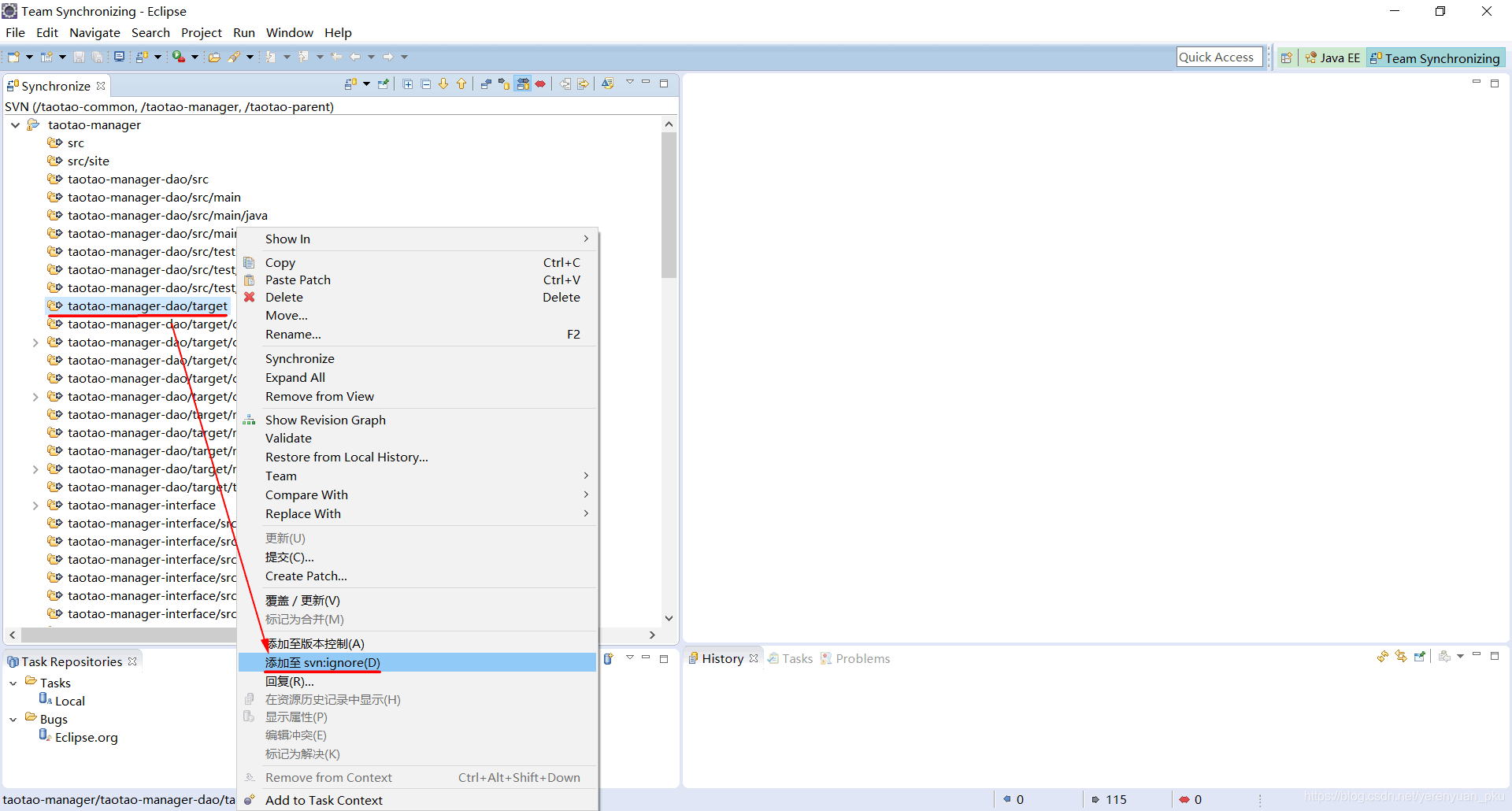Expand the taotao-manager-interface tree node
The width and height of the screenshot is (1512, 811).
click(35, 505)
